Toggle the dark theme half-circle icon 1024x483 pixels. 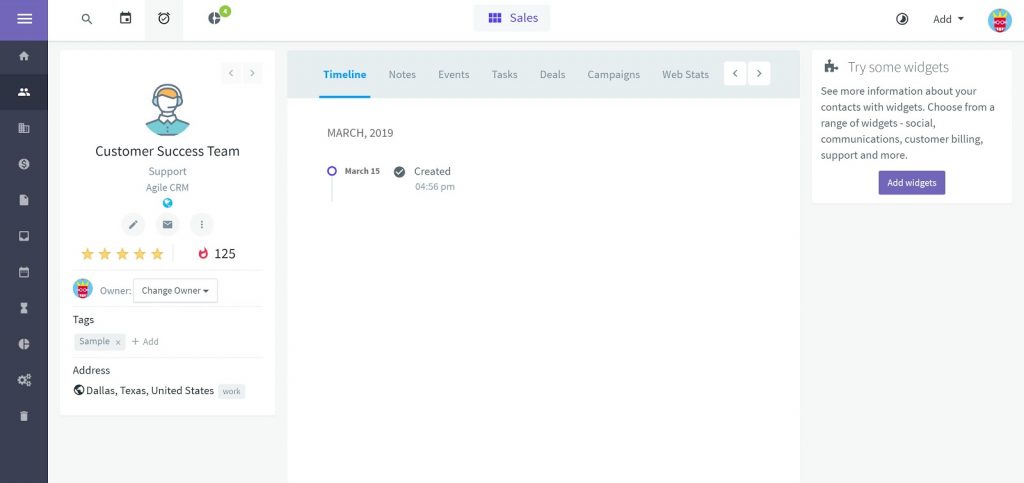pyautogui.click(x=902, y=19)
